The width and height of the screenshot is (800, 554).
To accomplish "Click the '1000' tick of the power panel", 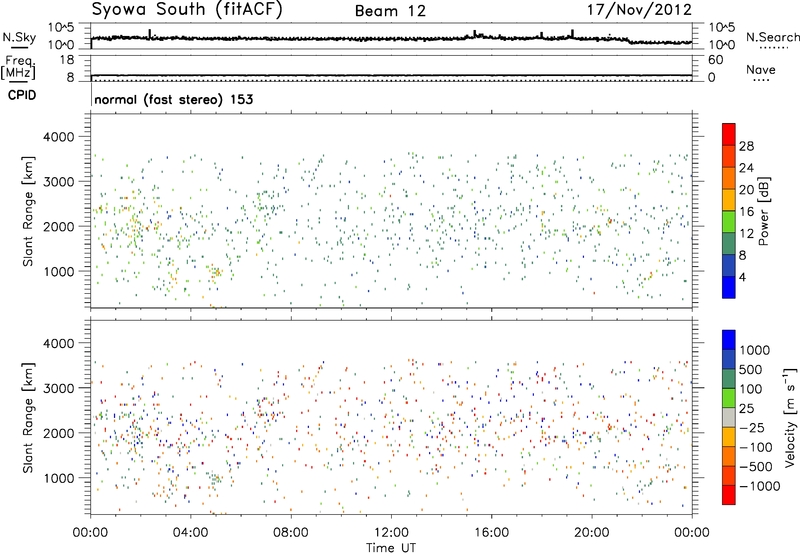I will click(59, 271).
